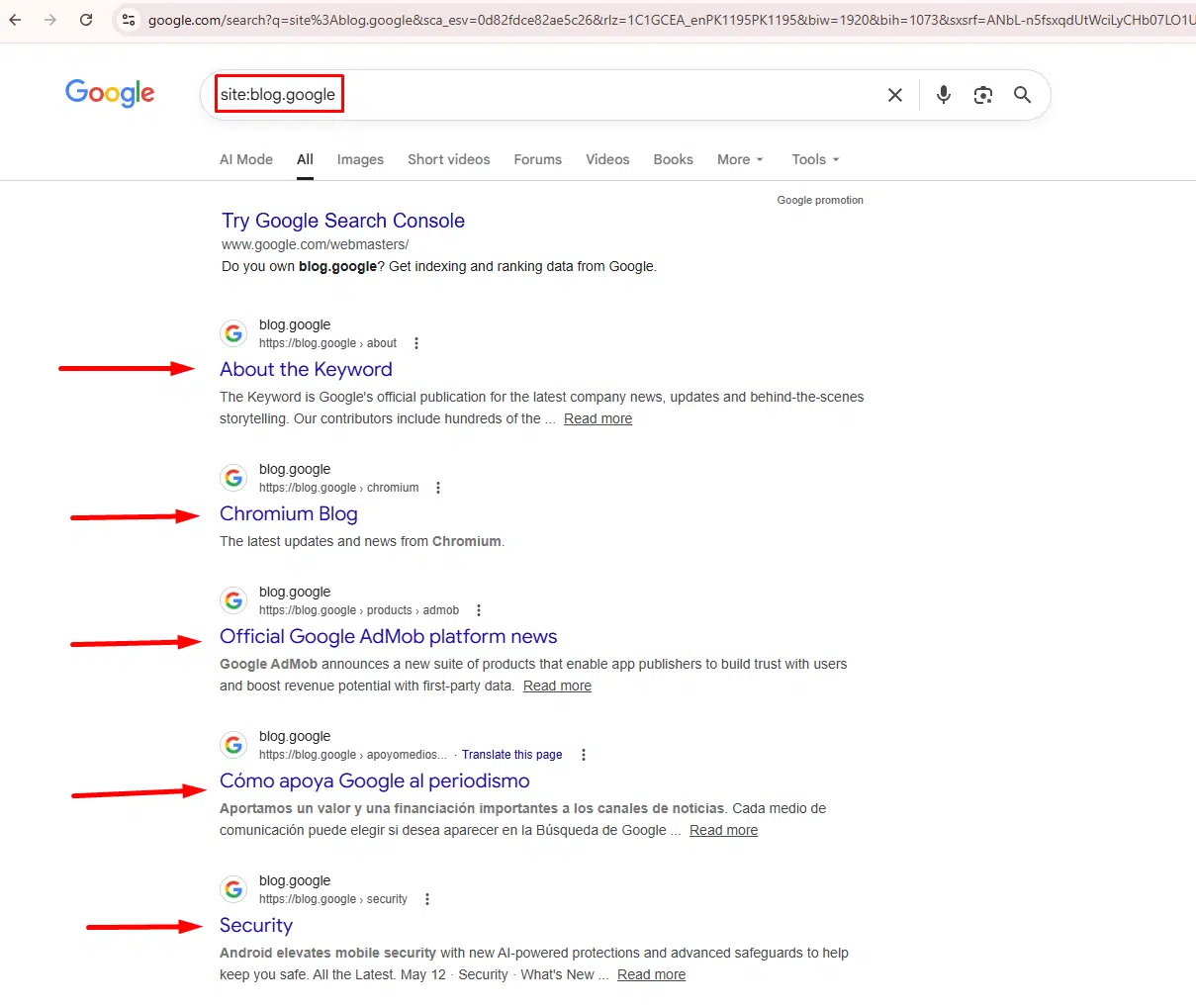This screenshot has width=1196, height=1008.
Task: Click the https://blog.google › about breadcrumb
Action: point(327,343)
